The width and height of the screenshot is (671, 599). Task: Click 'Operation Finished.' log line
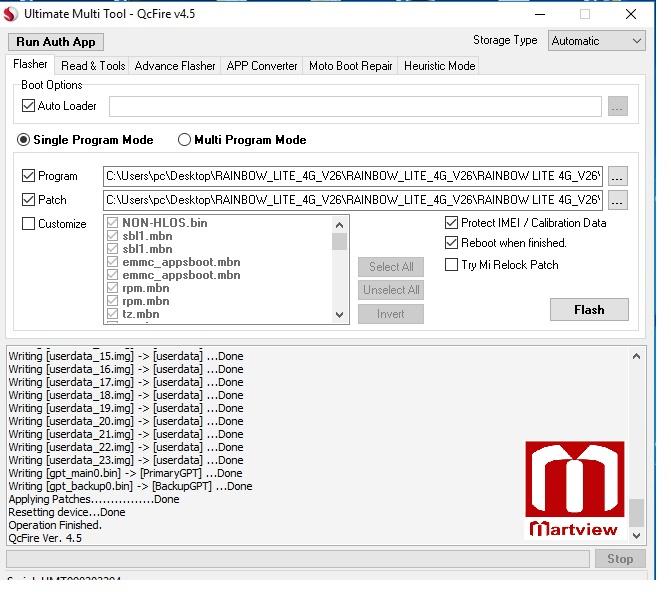[55, 525]
